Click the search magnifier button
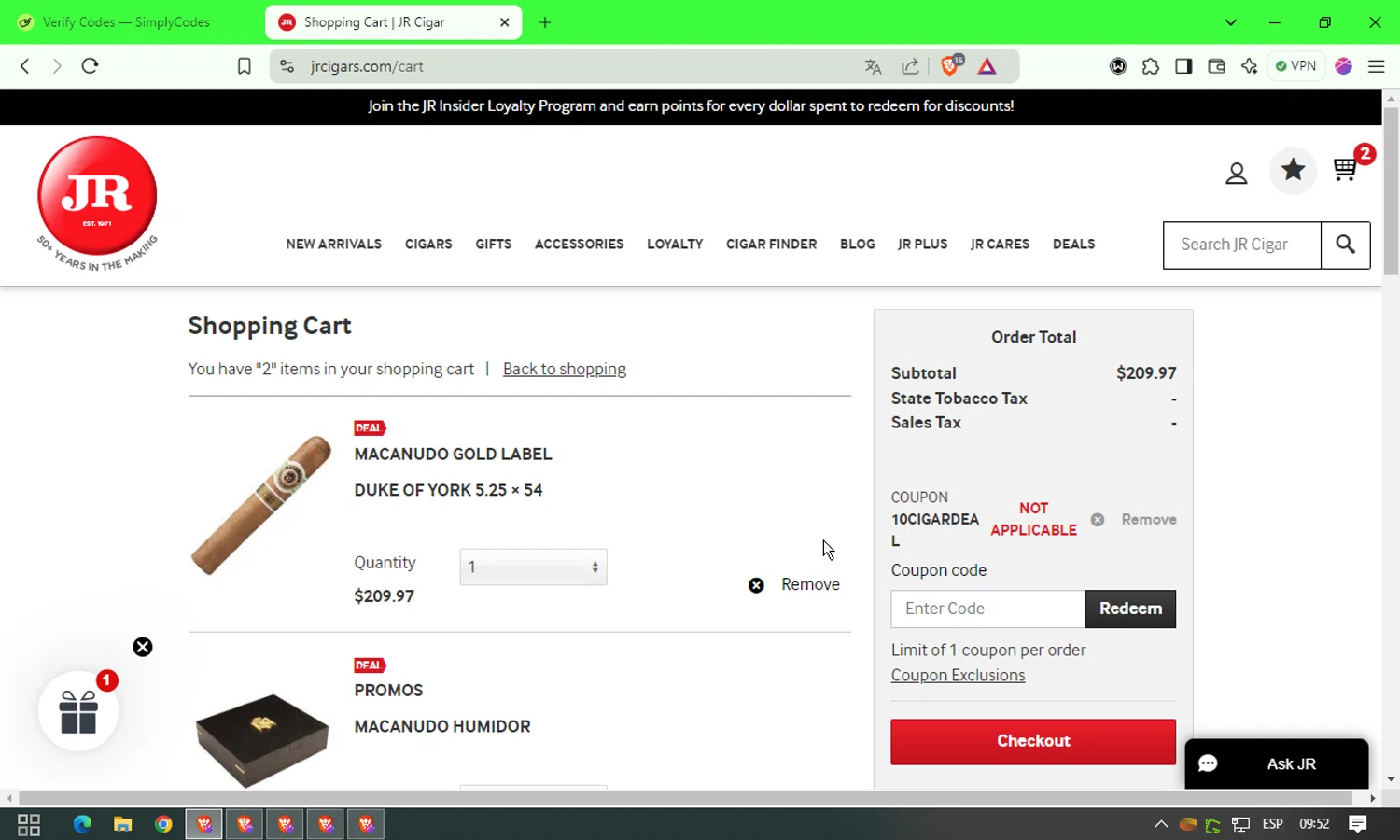This screenshot has width=1400, height=840. point(1345,245)
